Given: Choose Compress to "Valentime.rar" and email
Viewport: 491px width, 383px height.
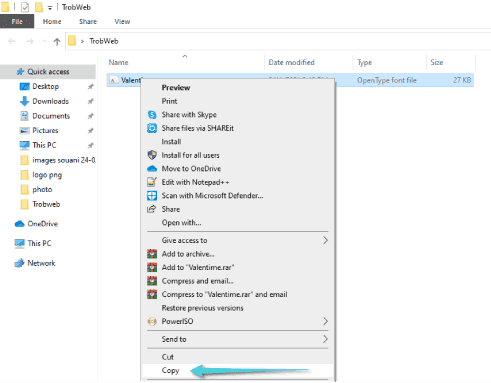Looking at the screenshot, I should click(237, 294).
